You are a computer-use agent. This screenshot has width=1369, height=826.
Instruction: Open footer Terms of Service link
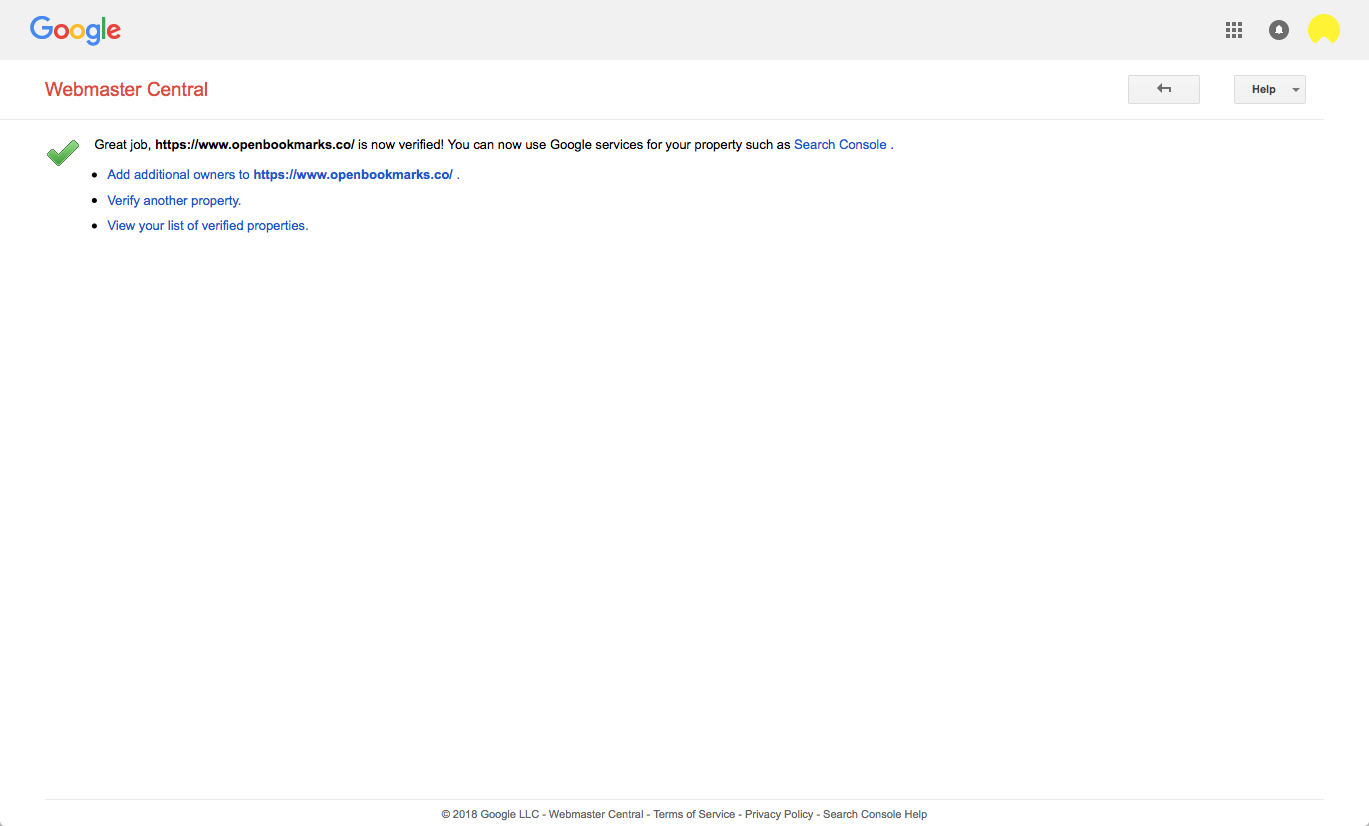pos(694,814)
